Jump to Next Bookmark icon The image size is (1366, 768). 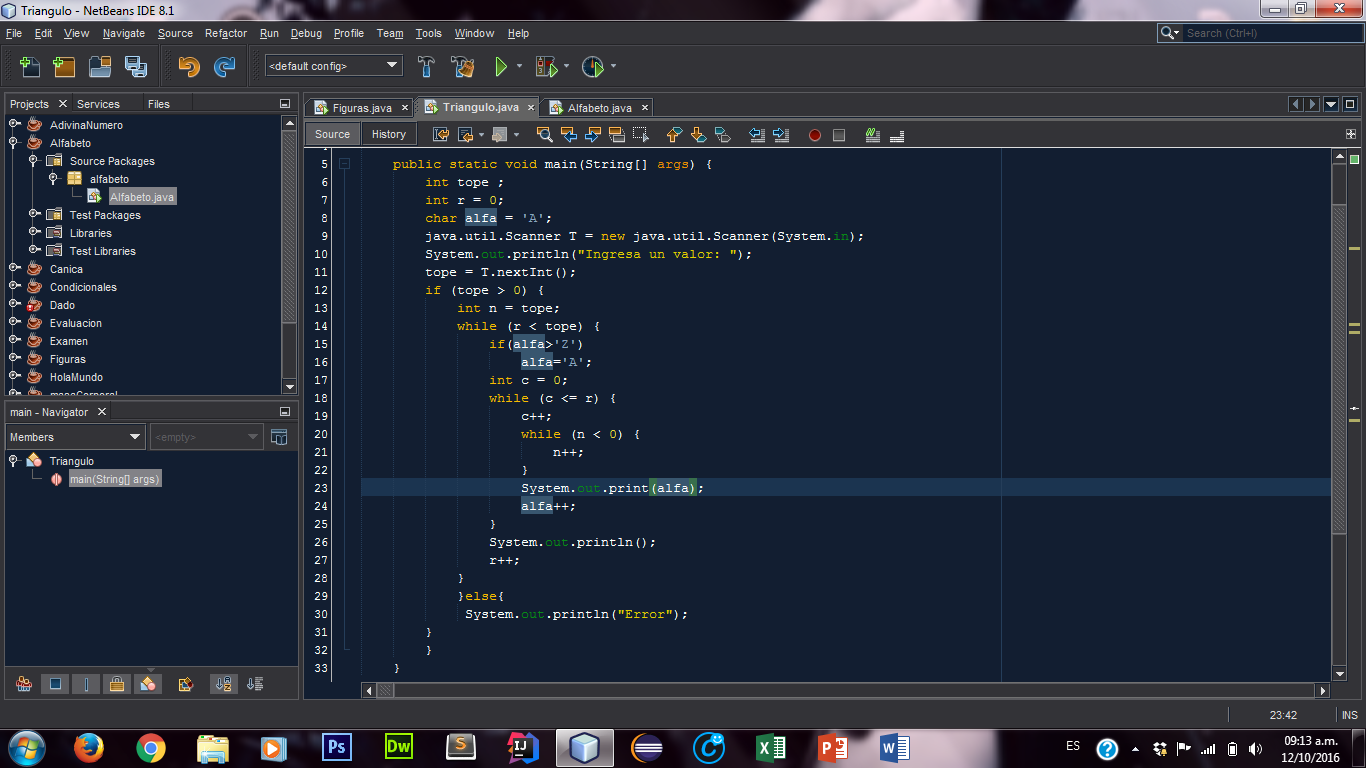[x=698, y=135]
